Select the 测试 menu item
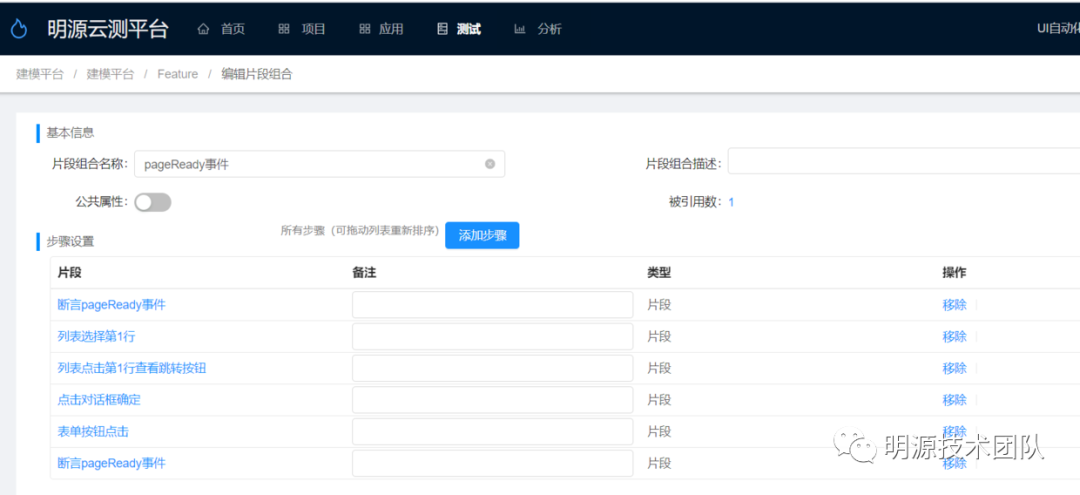The height and width of the screenshot is (495, 1080). 468,29
